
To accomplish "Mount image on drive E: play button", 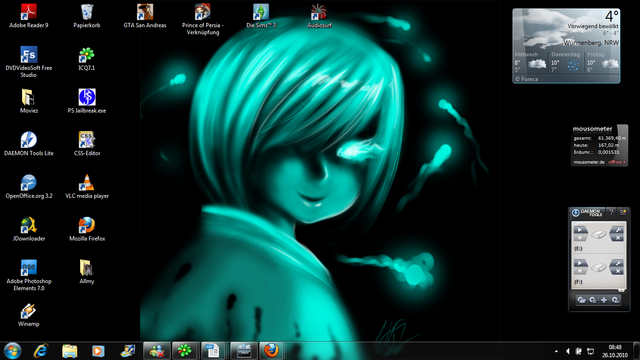I will [580, 230].
